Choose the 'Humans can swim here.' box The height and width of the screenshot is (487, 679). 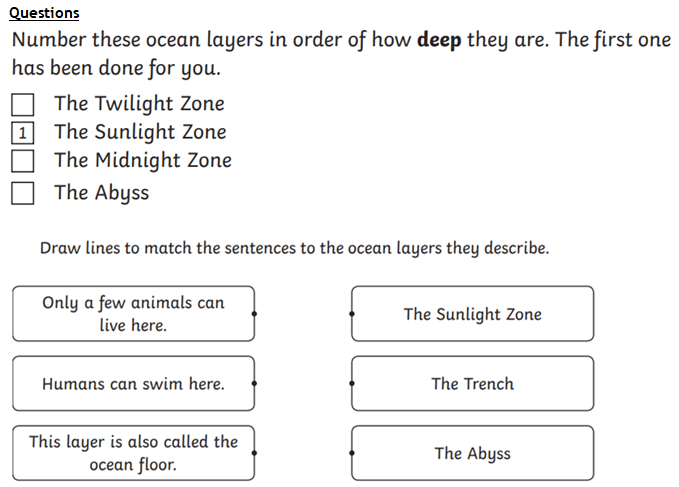point(133,383)
